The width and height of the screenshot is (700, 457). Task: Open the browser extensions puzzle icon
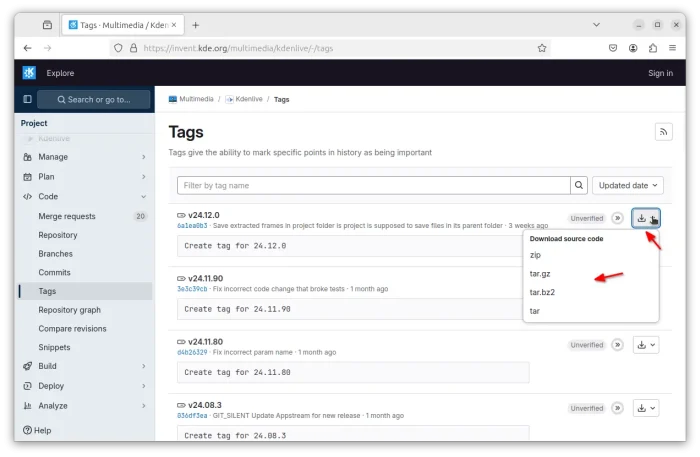(x=653, y=48)
